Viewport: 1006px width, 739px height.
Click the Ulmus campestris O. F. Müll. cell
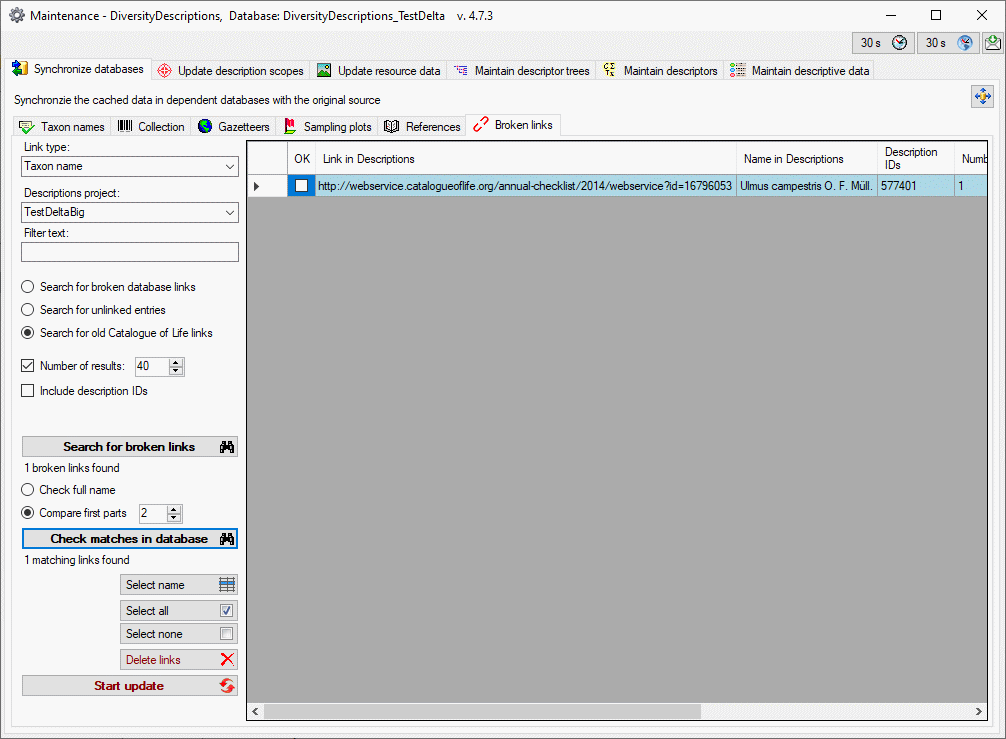pyautogui.click(x=806, y=186)
